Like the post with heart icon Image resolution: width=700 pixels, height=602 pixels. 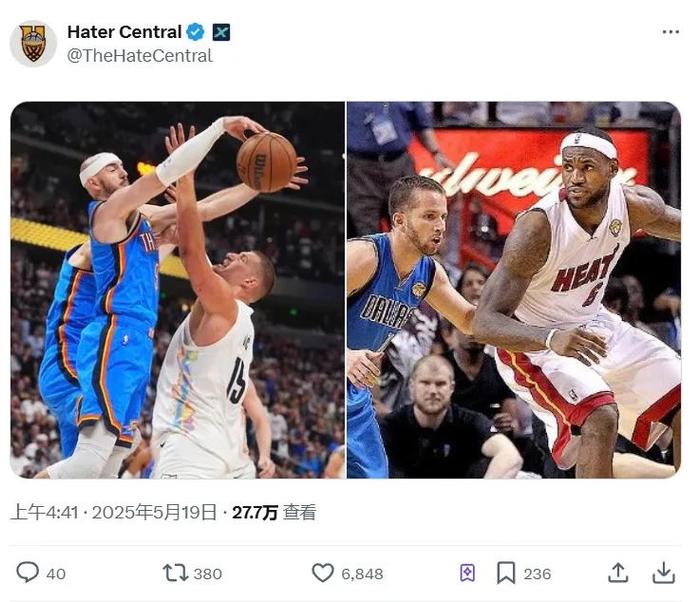point(322,573)
